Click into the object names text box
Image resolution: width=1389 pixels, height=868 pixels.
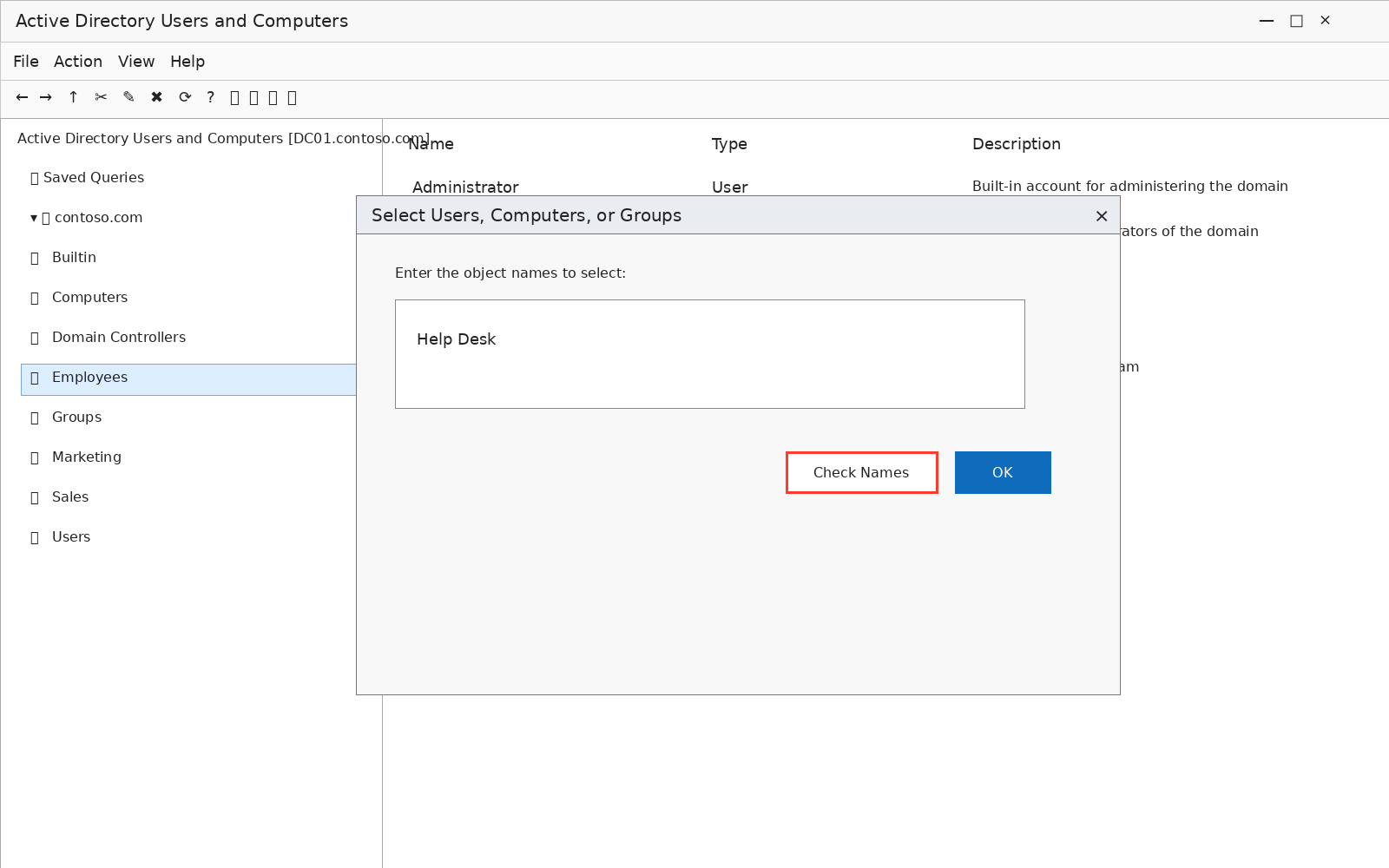pos(710,354)
